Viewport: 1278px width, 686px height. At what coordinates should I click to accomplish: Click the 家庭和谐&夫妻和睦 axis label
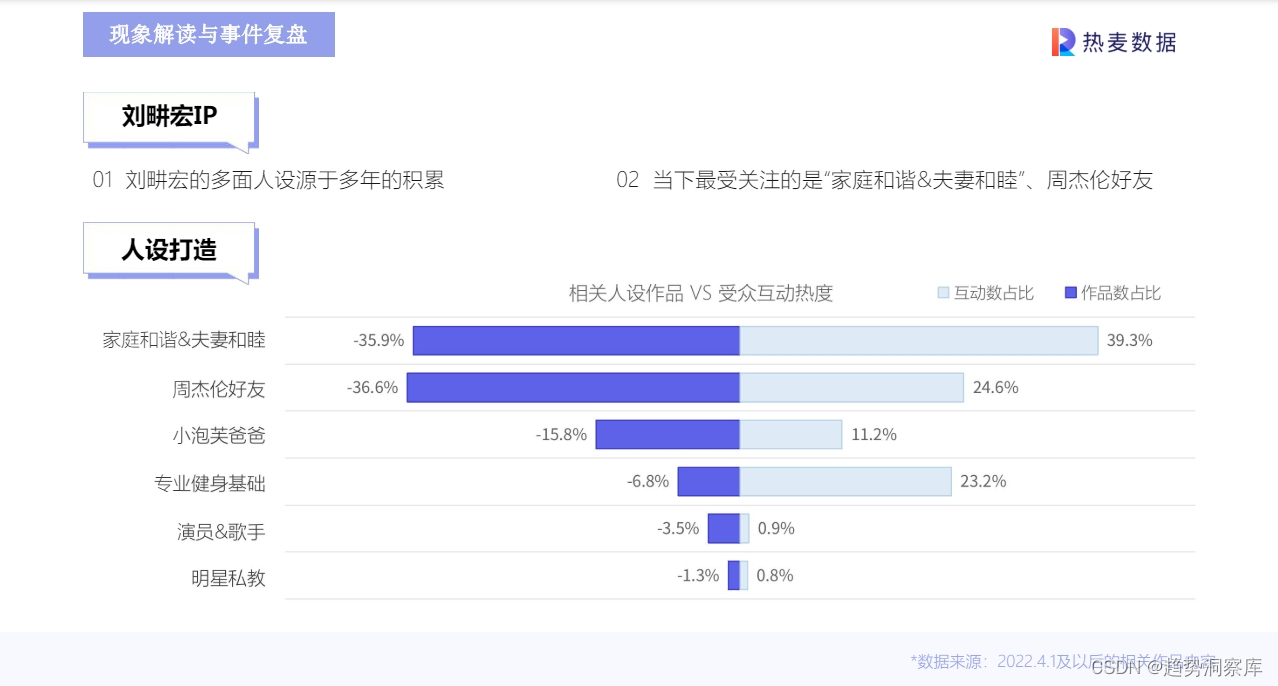tap(184, 340)
